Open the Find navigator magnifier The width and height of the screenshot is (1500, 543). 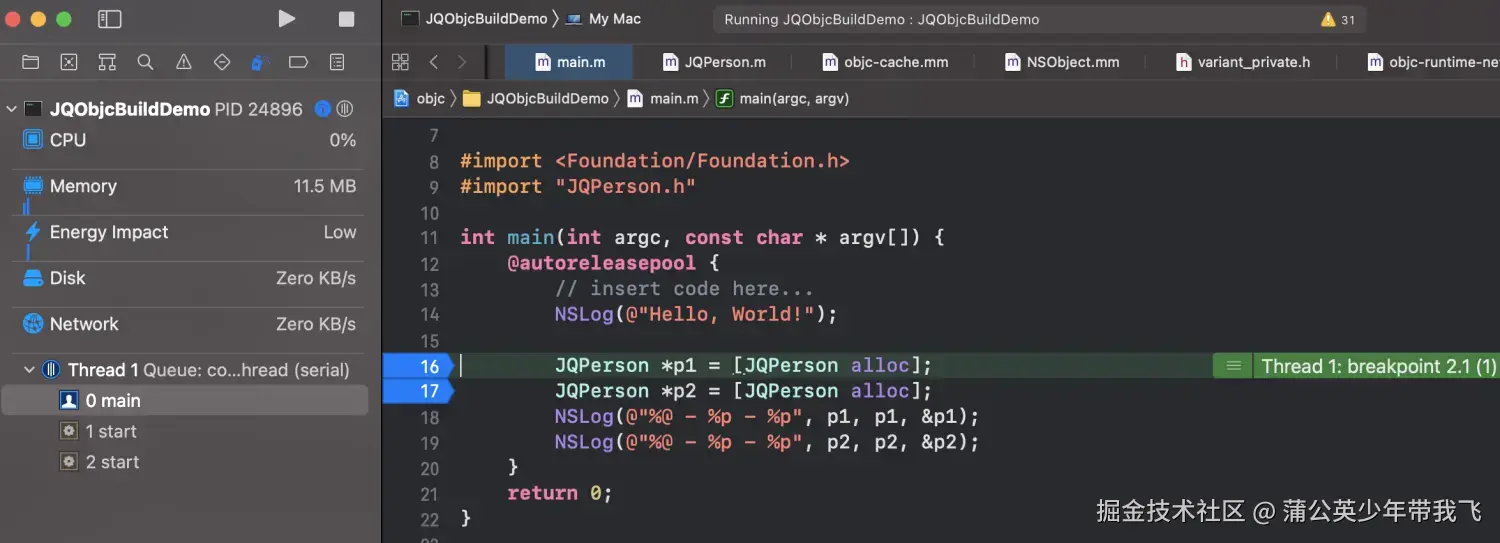[x=145, y=62]
